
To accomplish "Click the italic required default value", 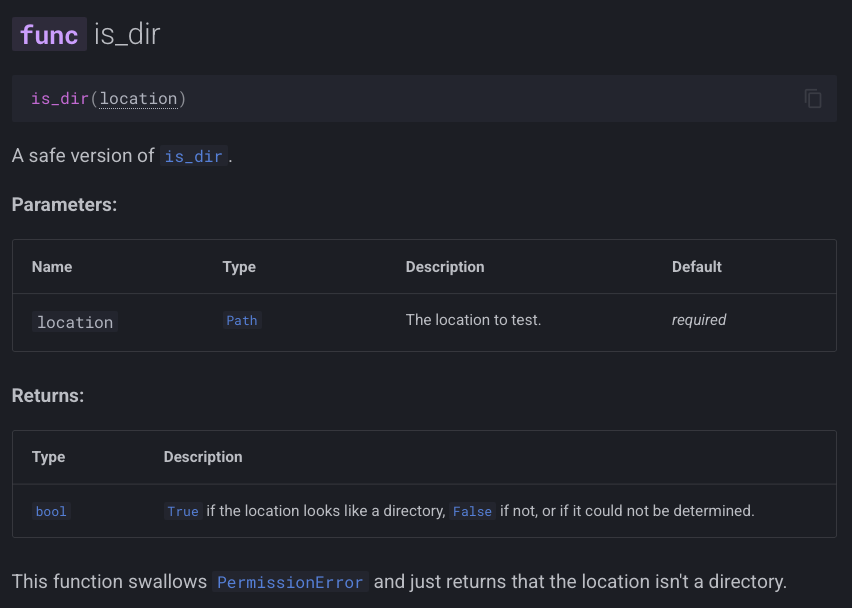I will pos(699,321).
